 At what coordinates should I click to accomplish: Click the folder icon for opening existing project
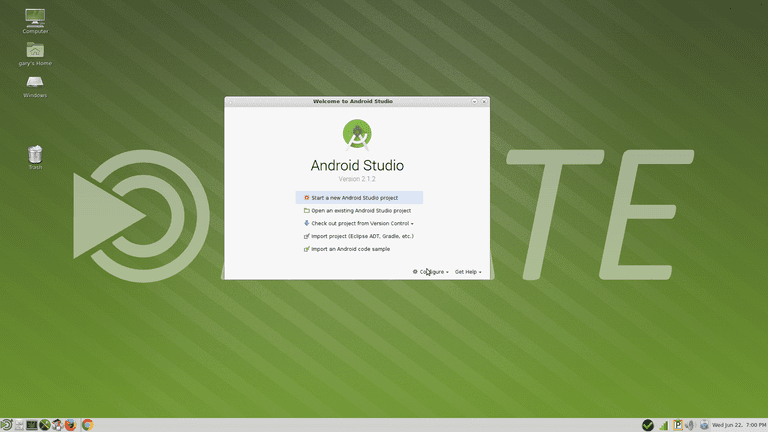tap(307, 211)
